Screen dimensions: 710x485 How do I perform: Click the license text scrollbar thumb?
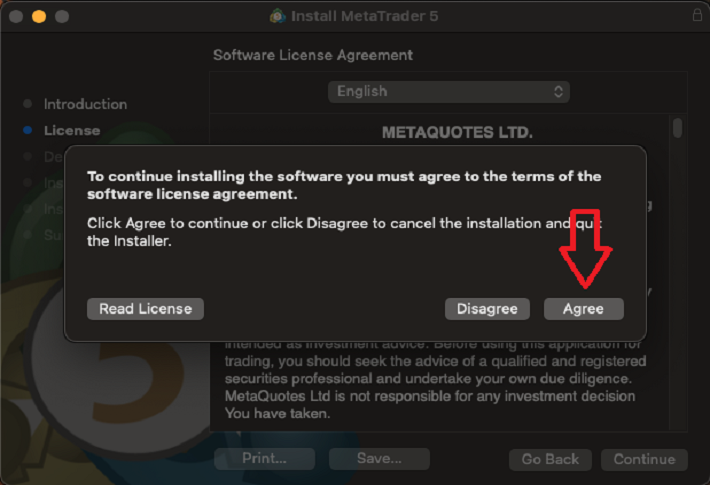point(678,128)
